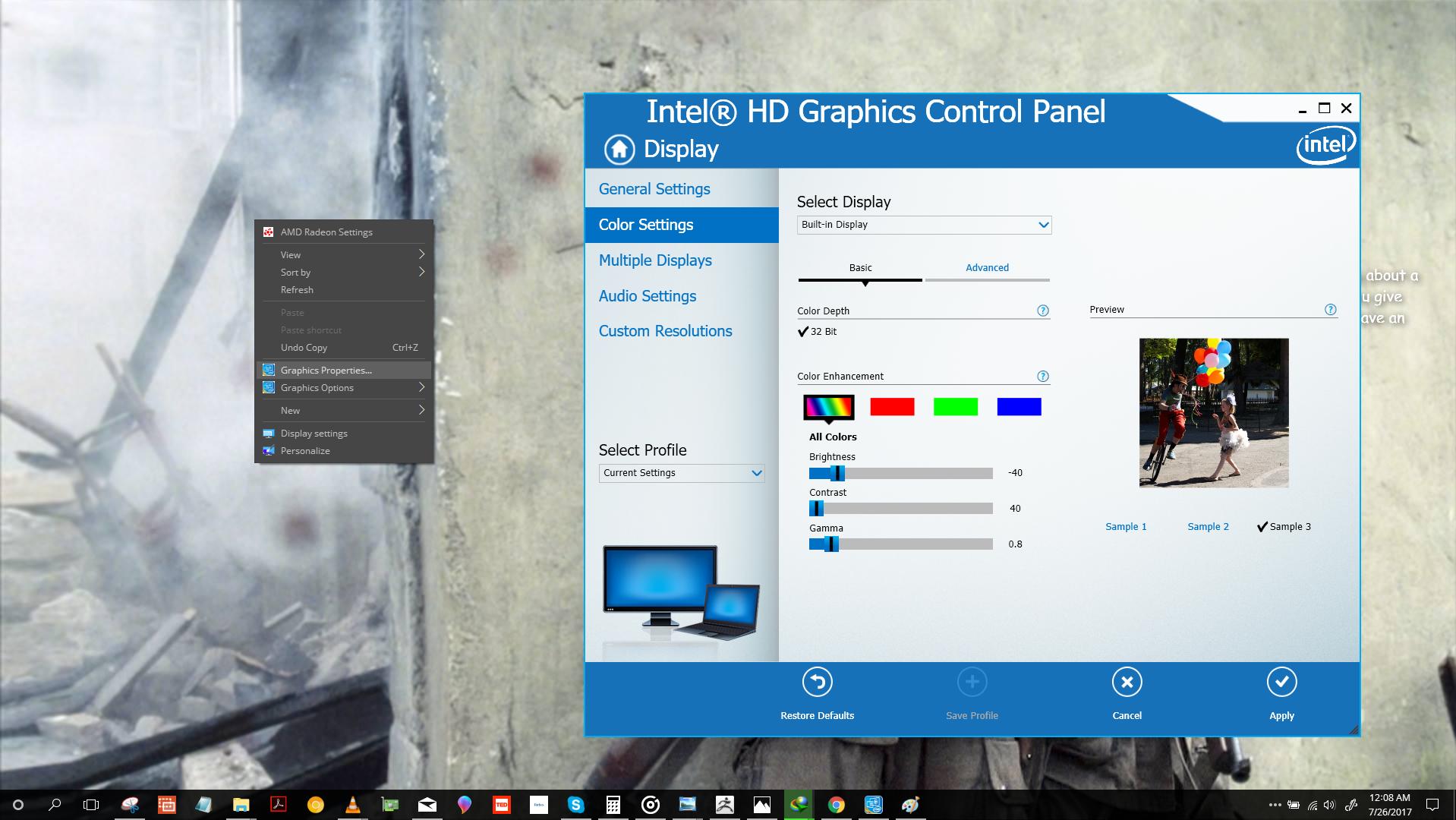1456x820 pixels.
Task: Click the Apply checkmark icon
Action: point(1281,683)
